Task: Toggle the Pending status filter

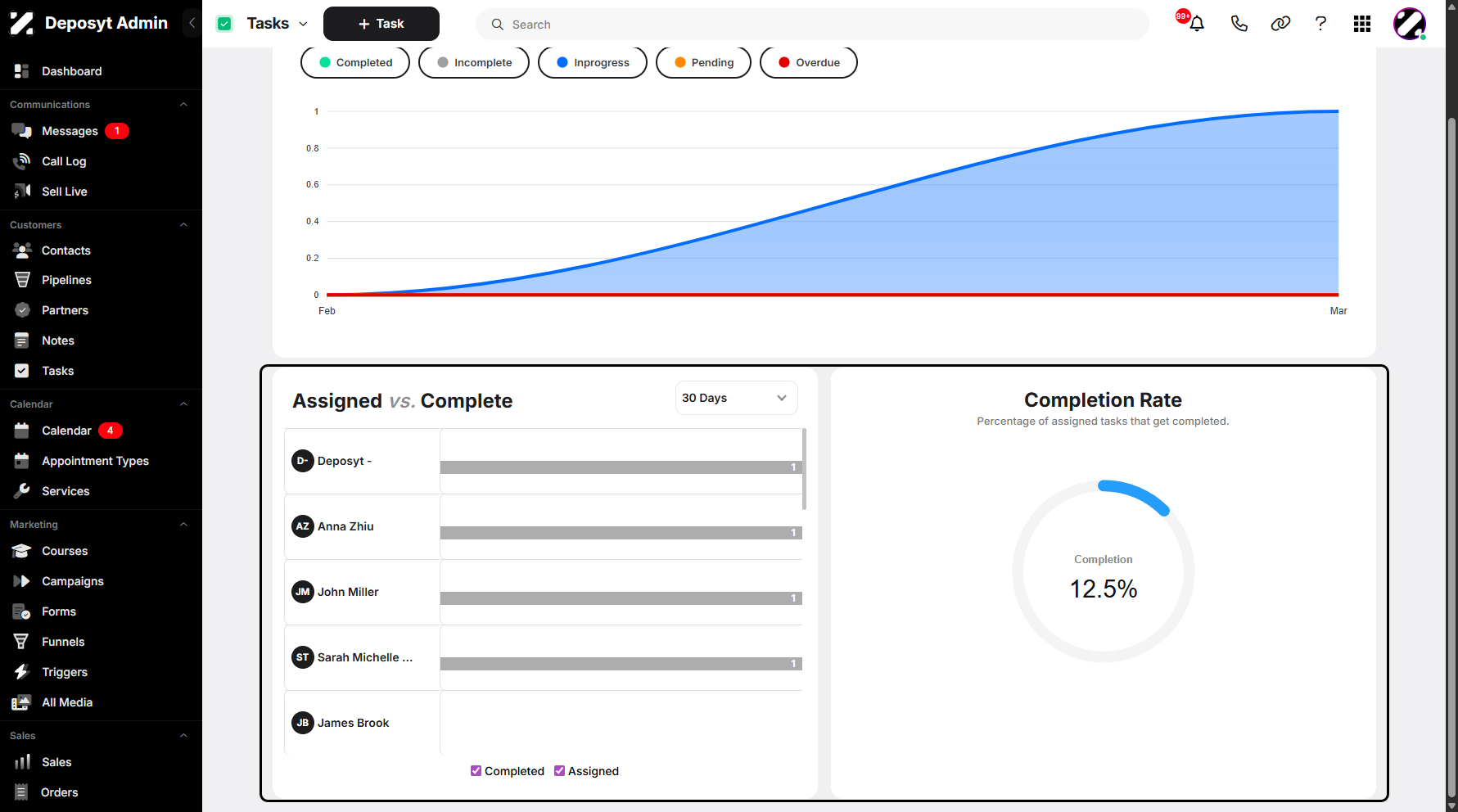Action: pyautogui.click(x=703, y=62)
